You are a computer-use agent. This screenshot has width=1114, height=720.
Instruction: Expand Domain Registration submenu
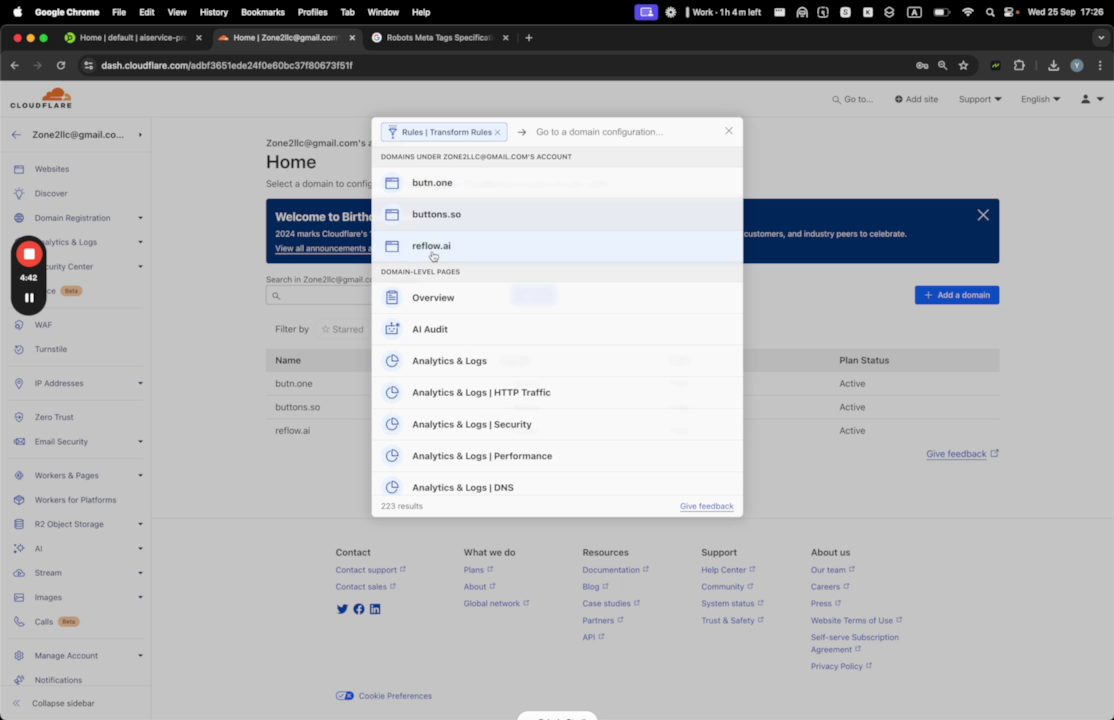pos(140,218)
